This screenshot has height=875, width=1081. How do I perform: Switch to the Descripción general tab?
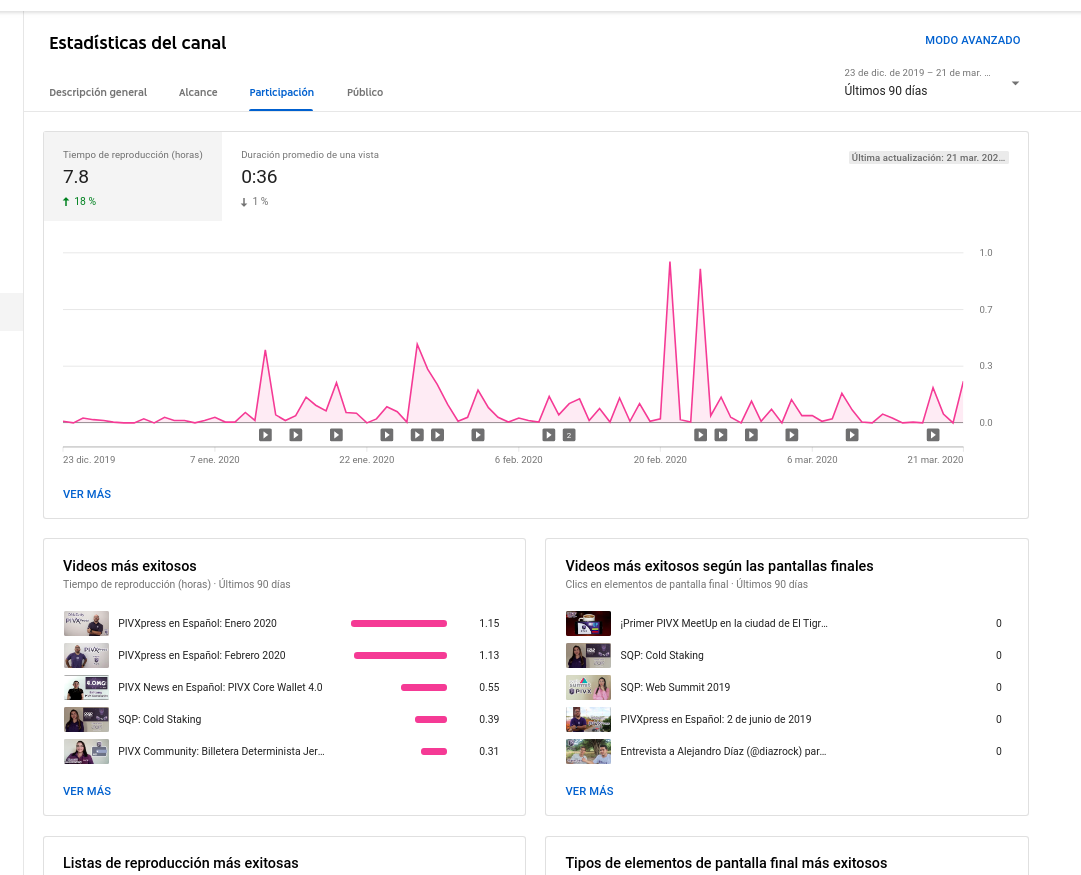pos(98,92)
